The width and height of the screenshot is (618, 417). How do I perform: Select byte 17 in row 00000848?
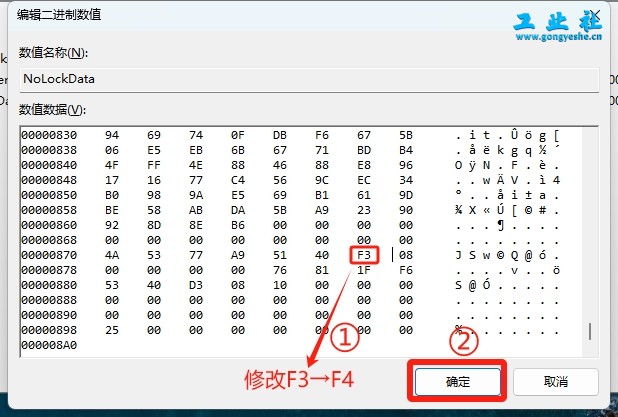(112, 180)
